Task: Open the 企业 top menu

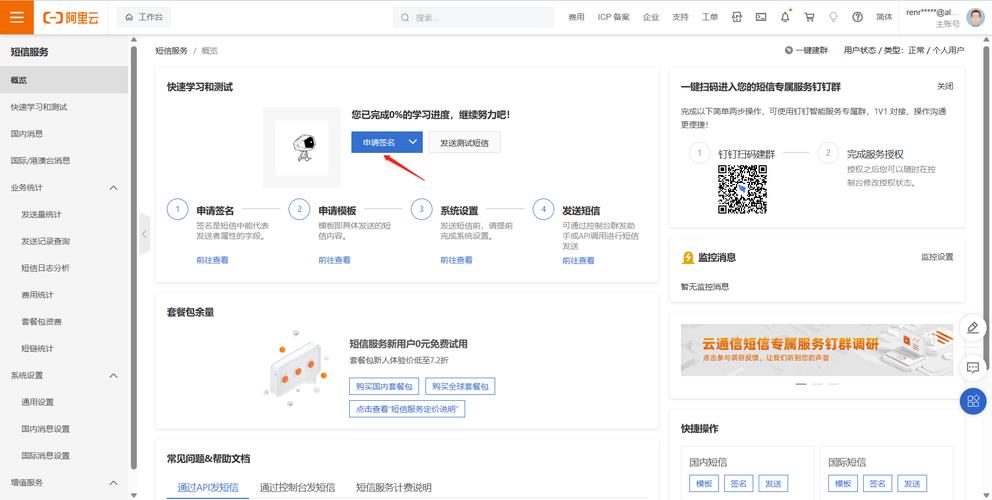Action: click(650, 18)
